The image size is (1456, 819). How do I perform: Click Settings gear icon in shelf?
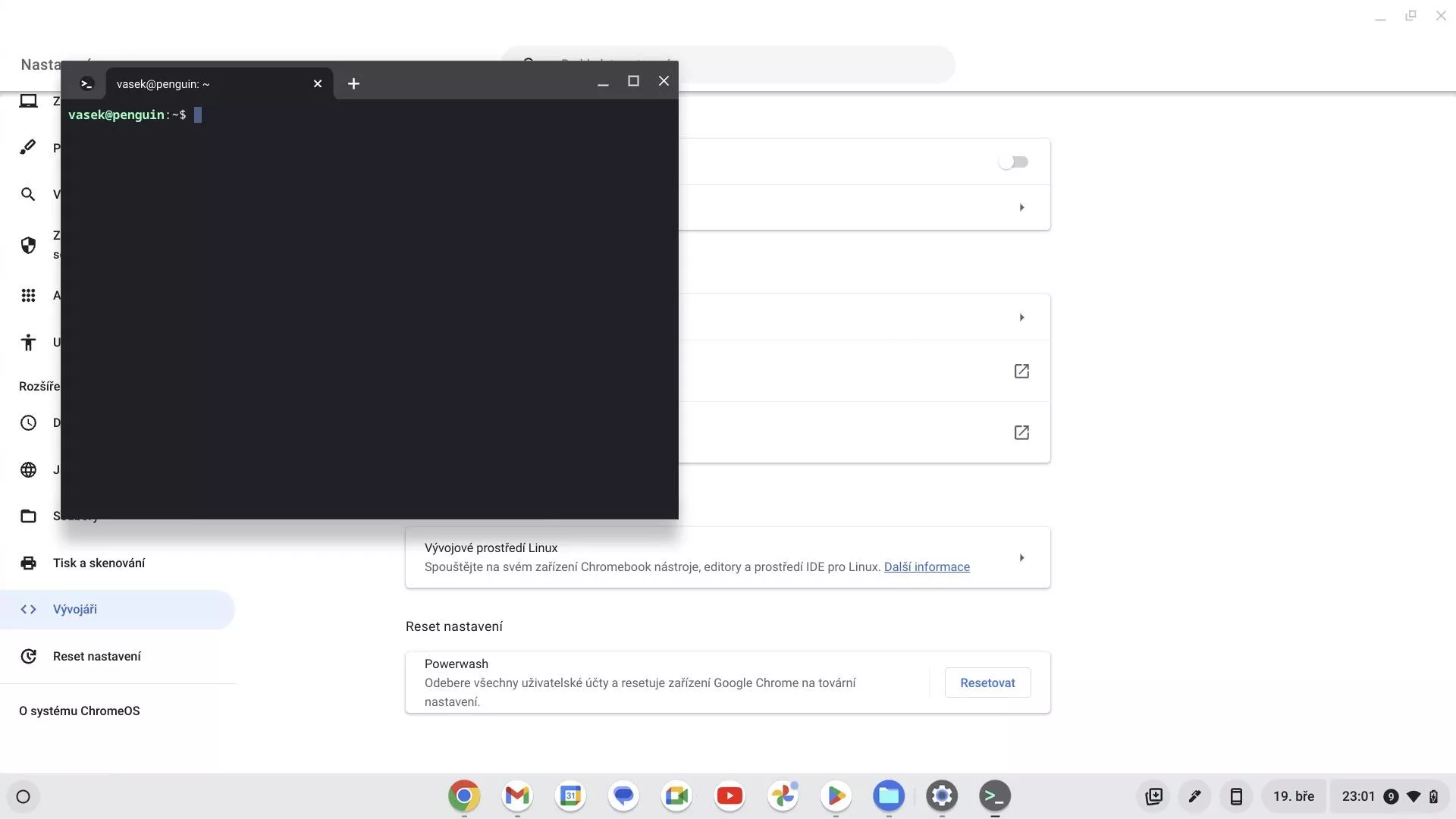pos(942,796)
